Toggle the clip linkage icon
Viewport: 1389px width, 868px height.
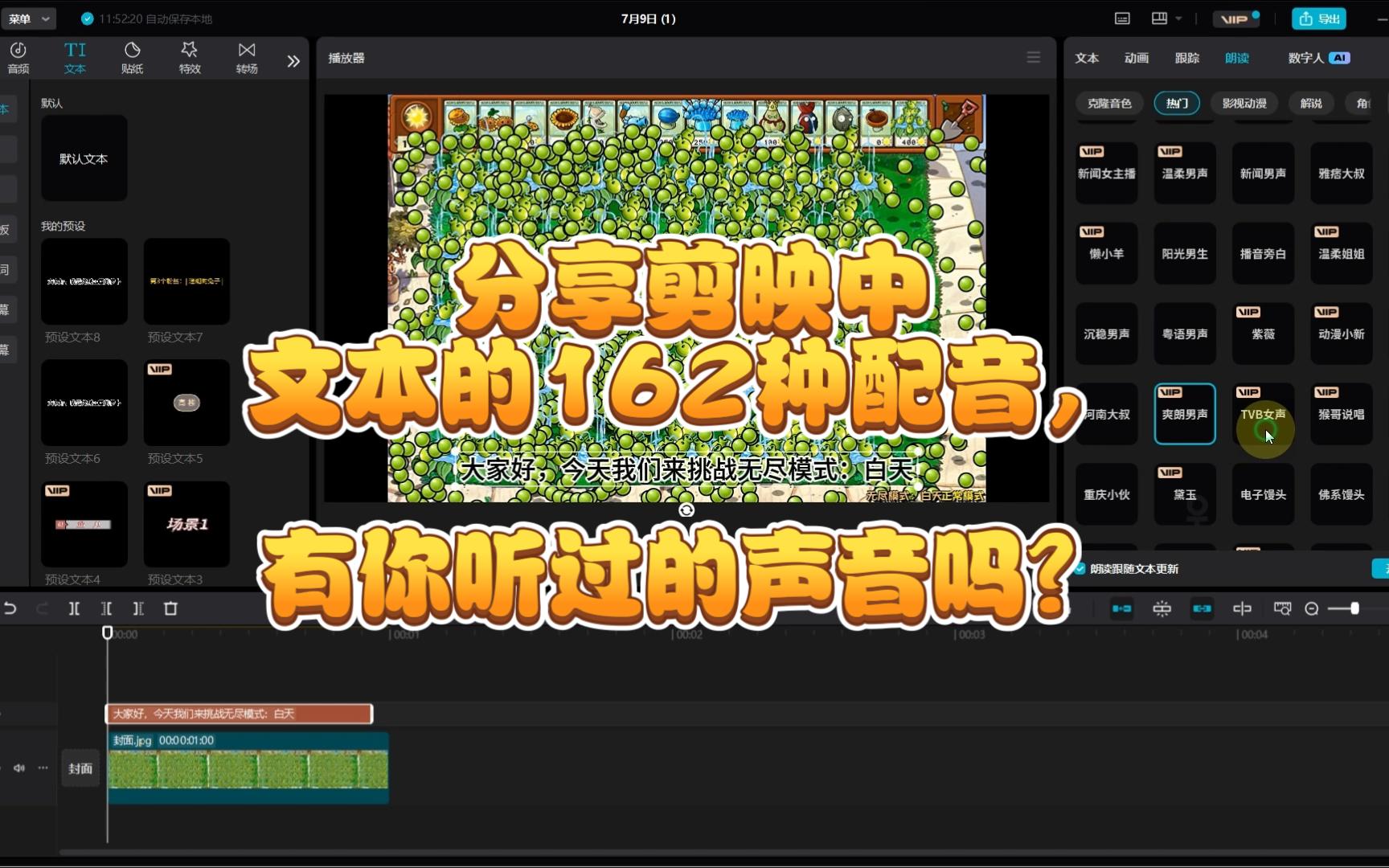point(1202,608)
